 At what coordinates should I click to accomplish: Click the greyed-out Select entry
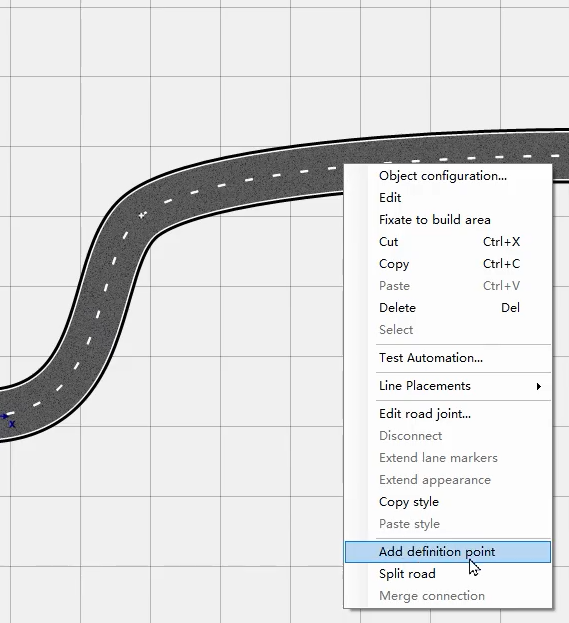(x=448, y=329)
